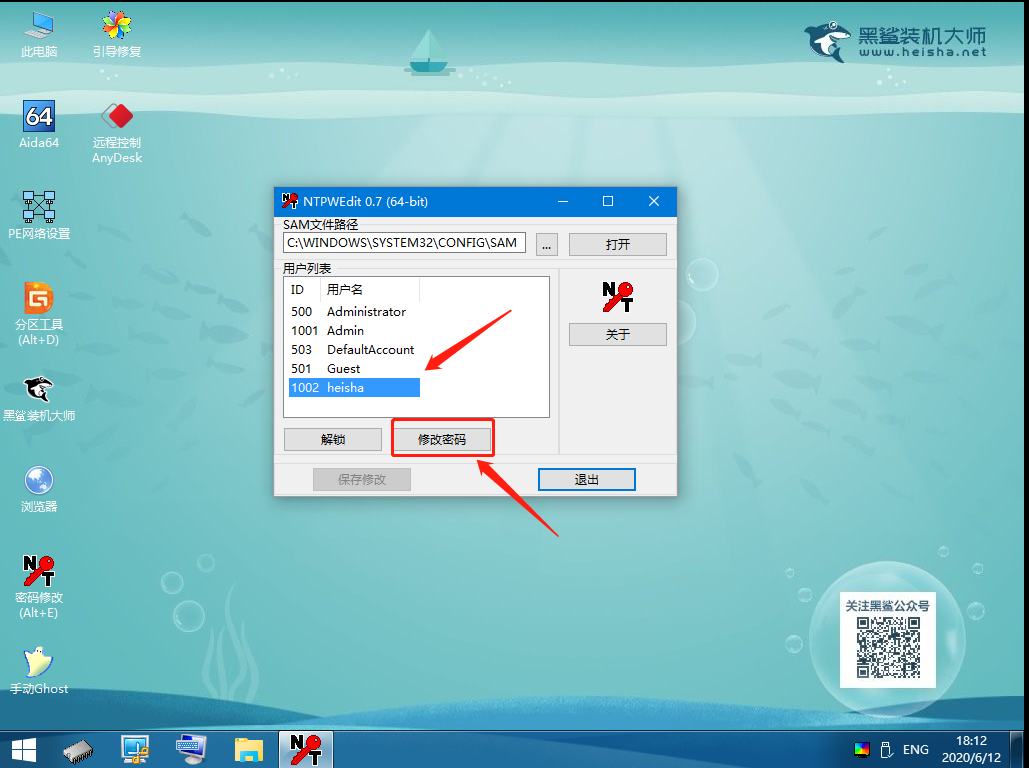
Task: Click the SAM file path input field
Action: (404, 243)
